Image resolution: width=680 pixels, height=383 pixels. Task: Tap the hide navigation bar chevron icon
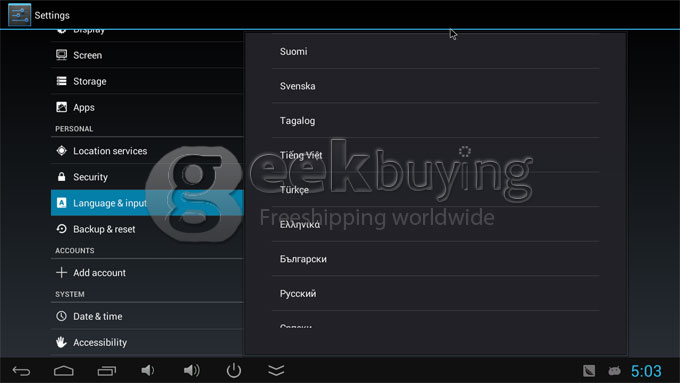point(276,370)
